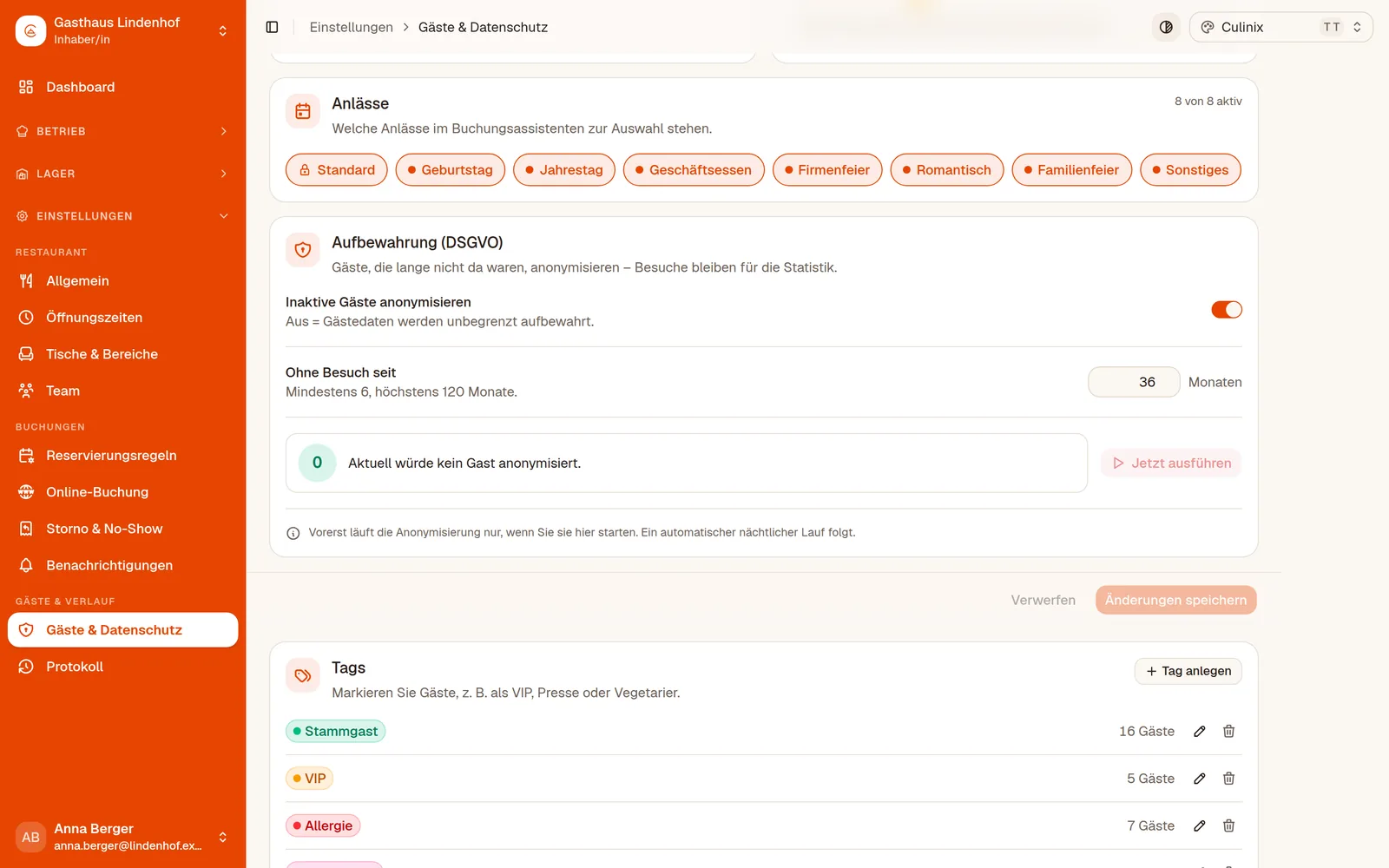Toggle the sidebar panel icon
The width and height of the screenshot is (1389, 868).
272,27
